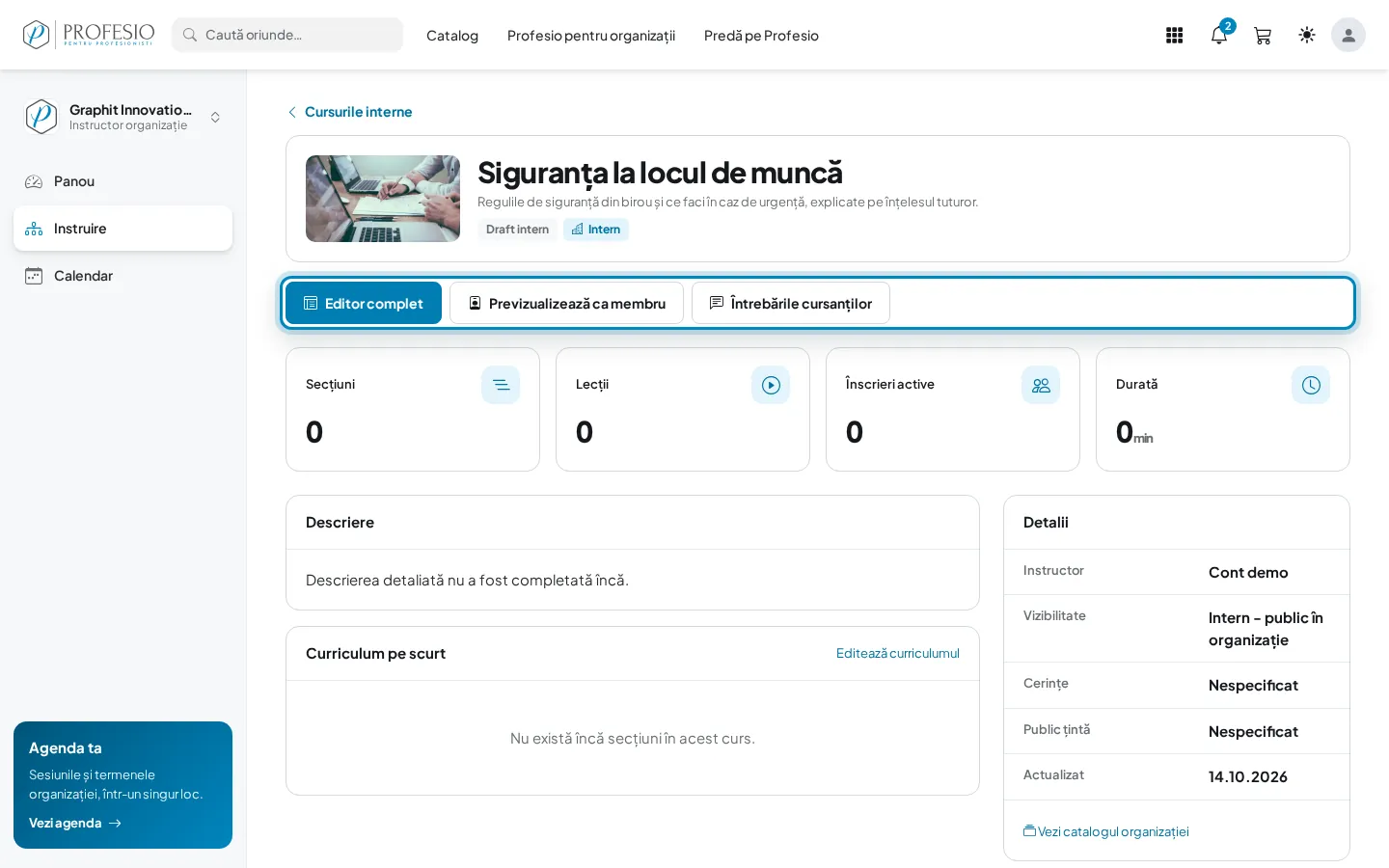Open Profesio pentru organizații
1389x868 pixels.
click(x=591, y=36)
